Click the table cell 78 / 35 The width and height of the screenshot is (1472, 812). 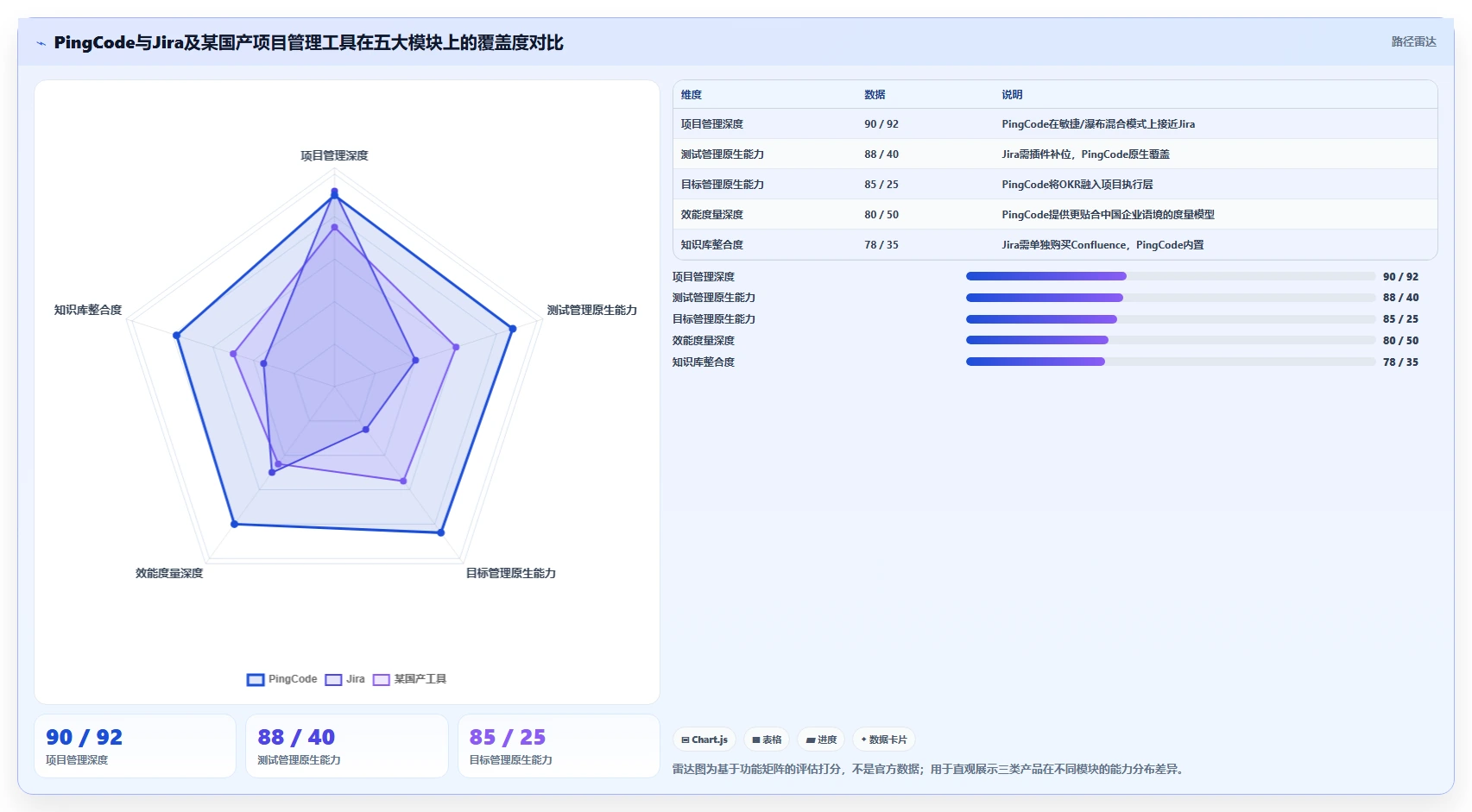tap(881, 245)
